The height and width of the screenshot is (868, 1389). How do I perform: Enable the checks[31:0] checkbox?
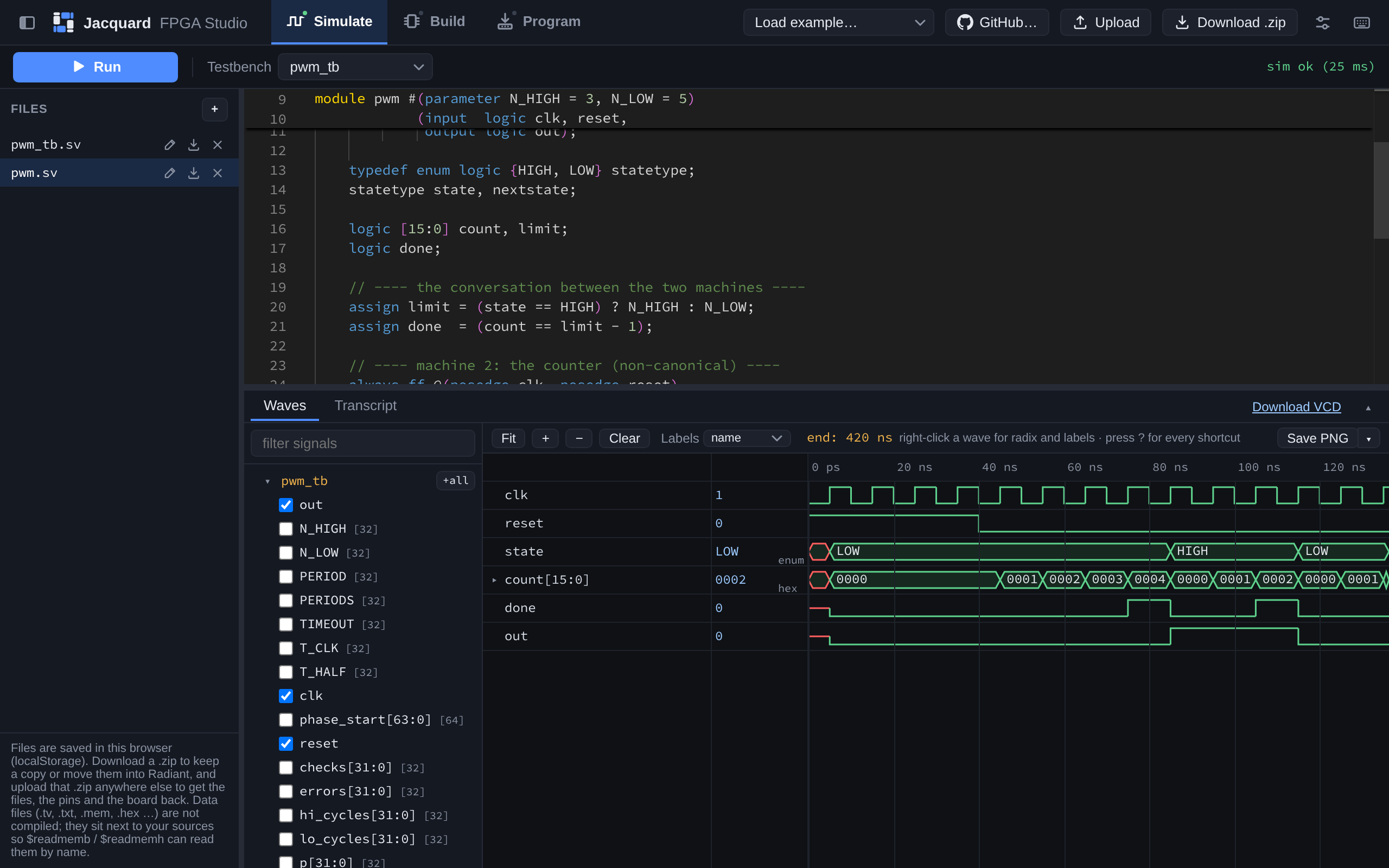point(286,768)
